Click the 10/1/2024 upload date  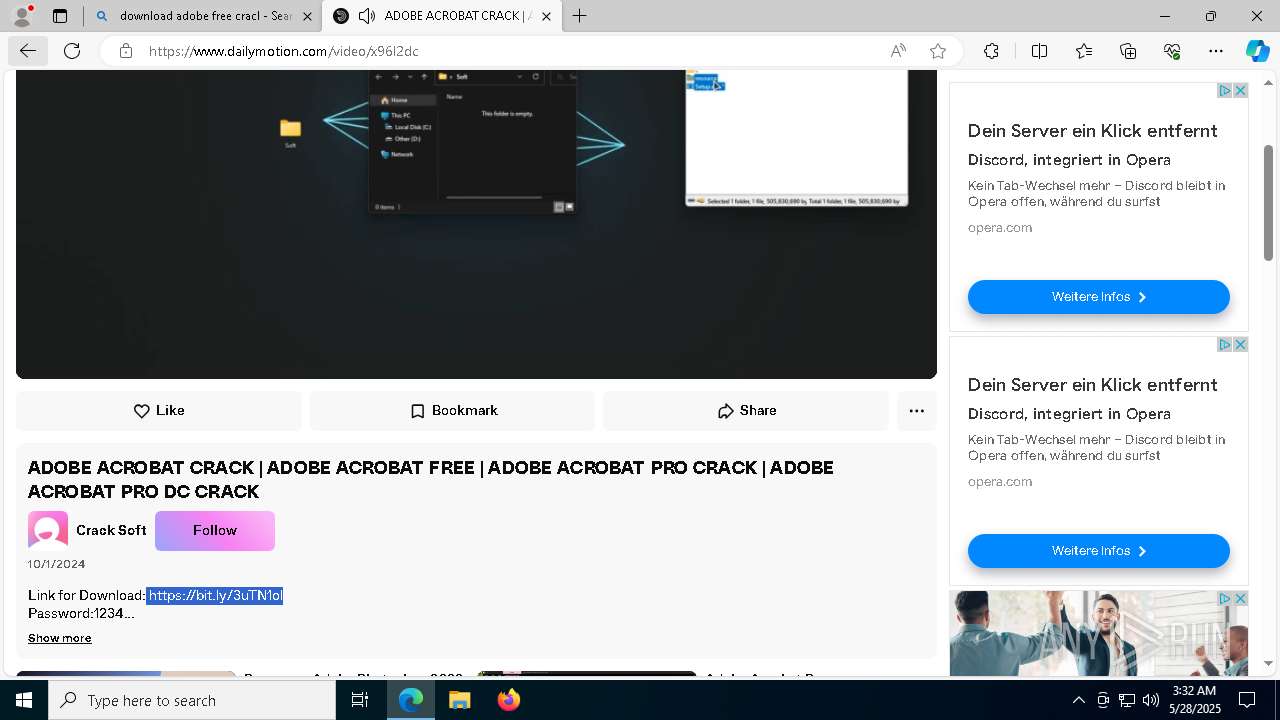point(57,564)
